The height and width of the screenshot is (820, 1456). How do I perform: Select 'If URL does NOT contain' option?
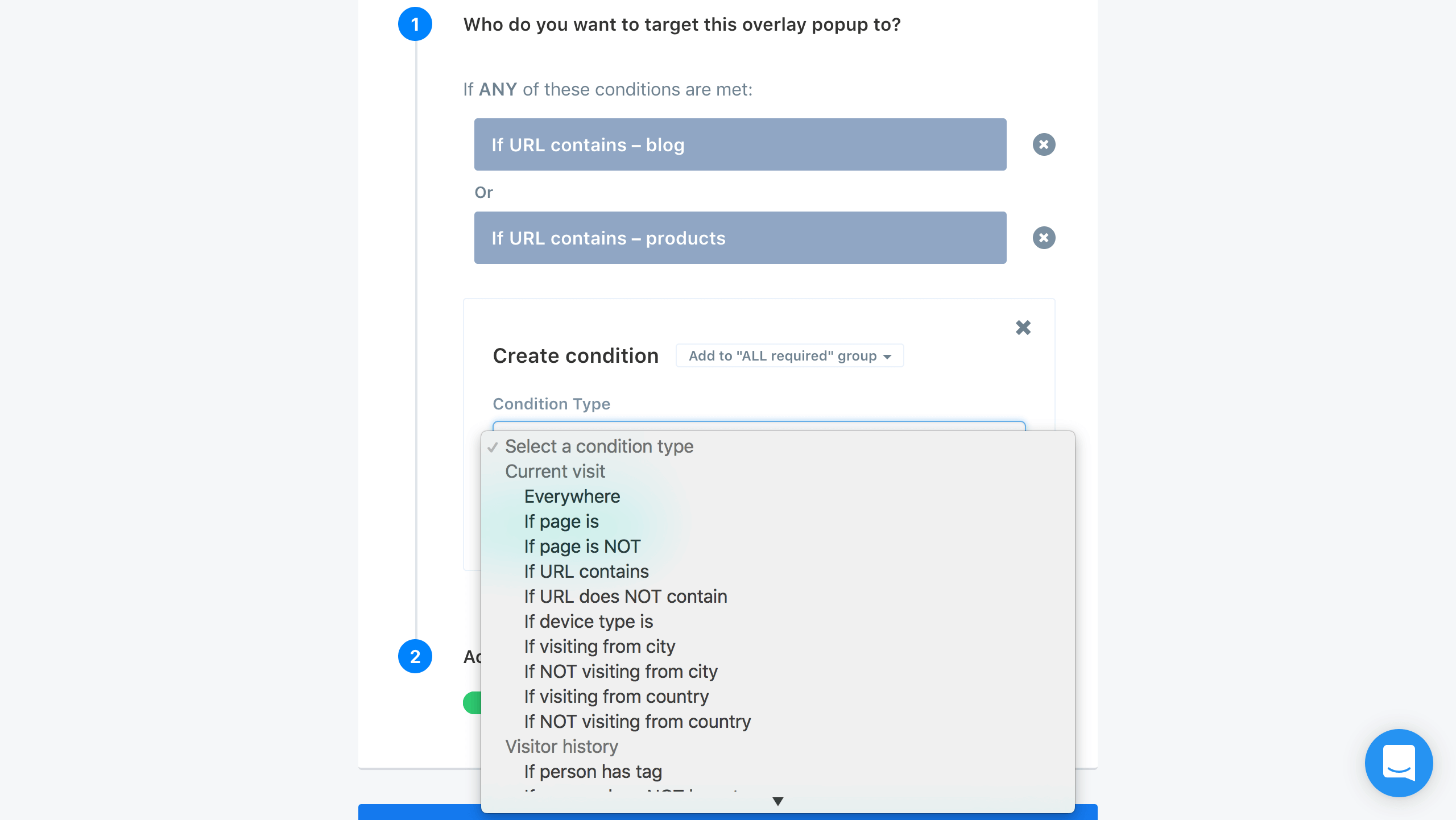626,597
